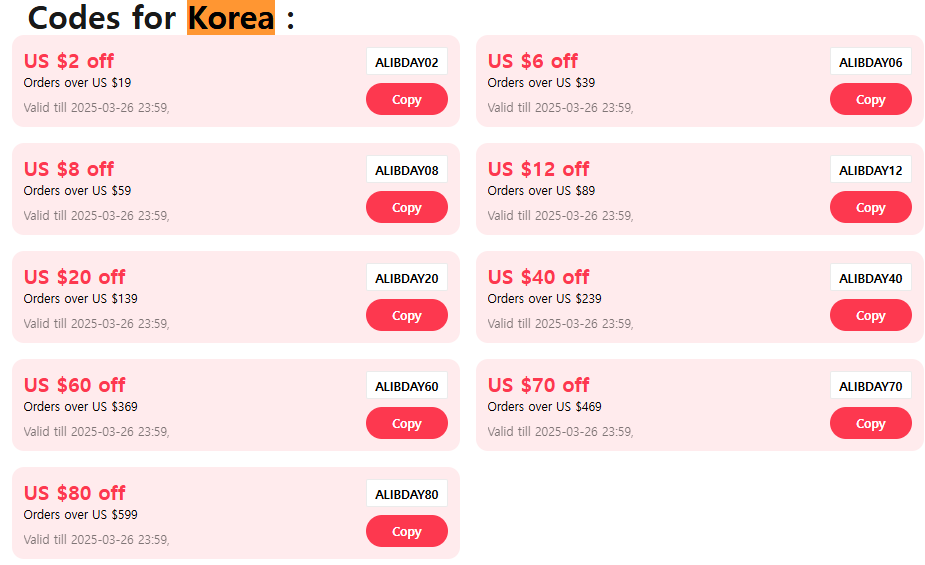The height and width of the screenshot is (565, 925).
Task: Select the ALIBDAY06 code text box
Action: [x=870, y=62]
